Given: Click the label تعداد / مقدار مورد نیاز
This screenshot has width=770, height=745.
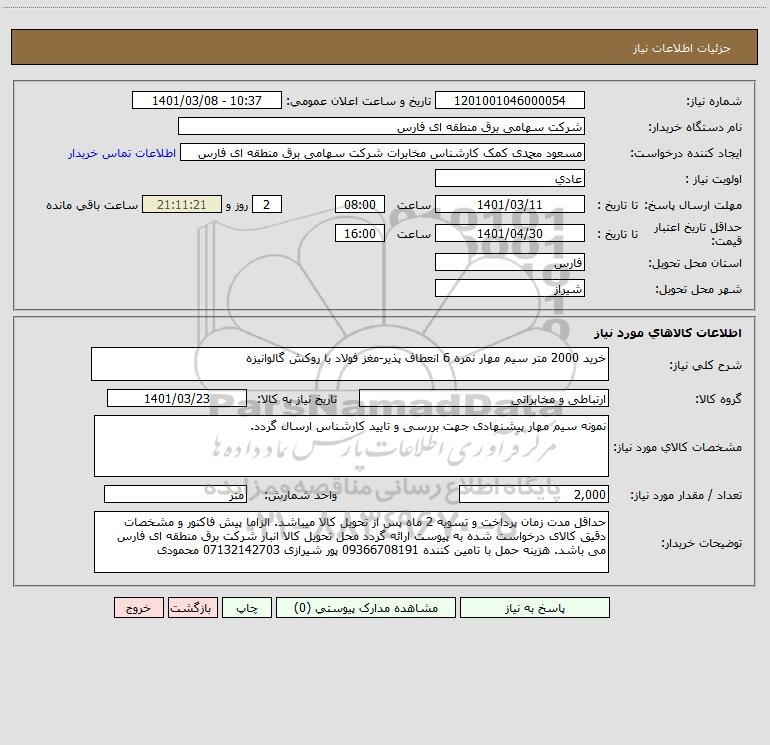Looking at the screenshot, I should (x=686, y=496).
